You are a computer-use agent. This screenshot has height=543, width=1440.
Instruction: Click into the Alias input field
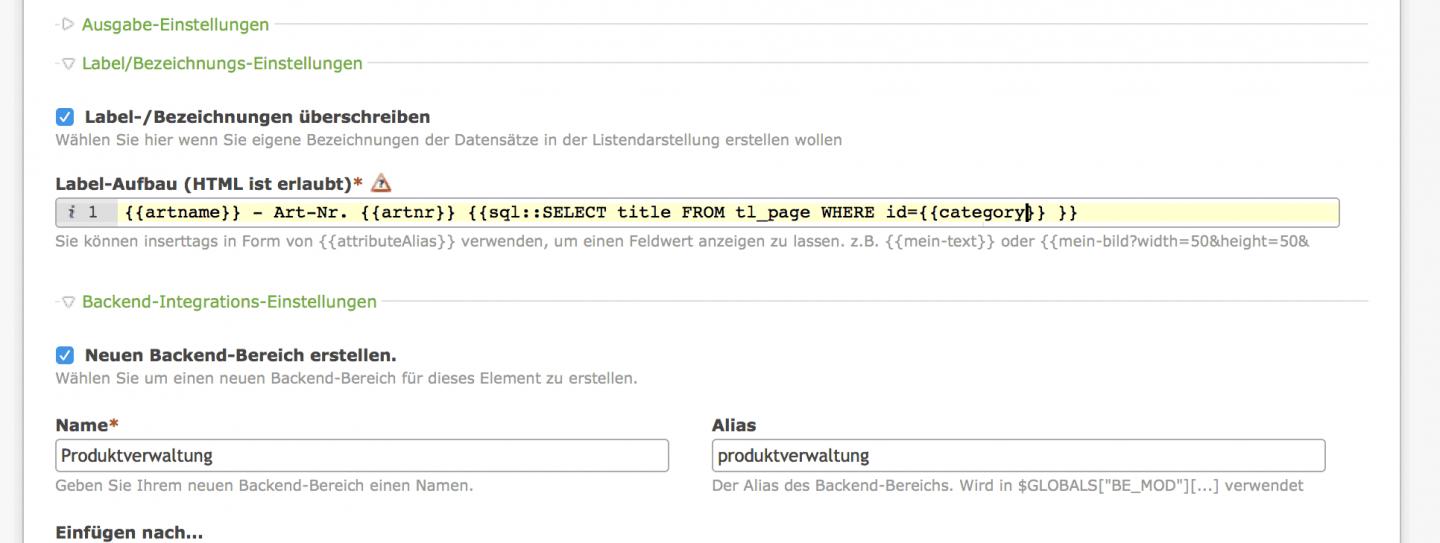(1018, 456)
